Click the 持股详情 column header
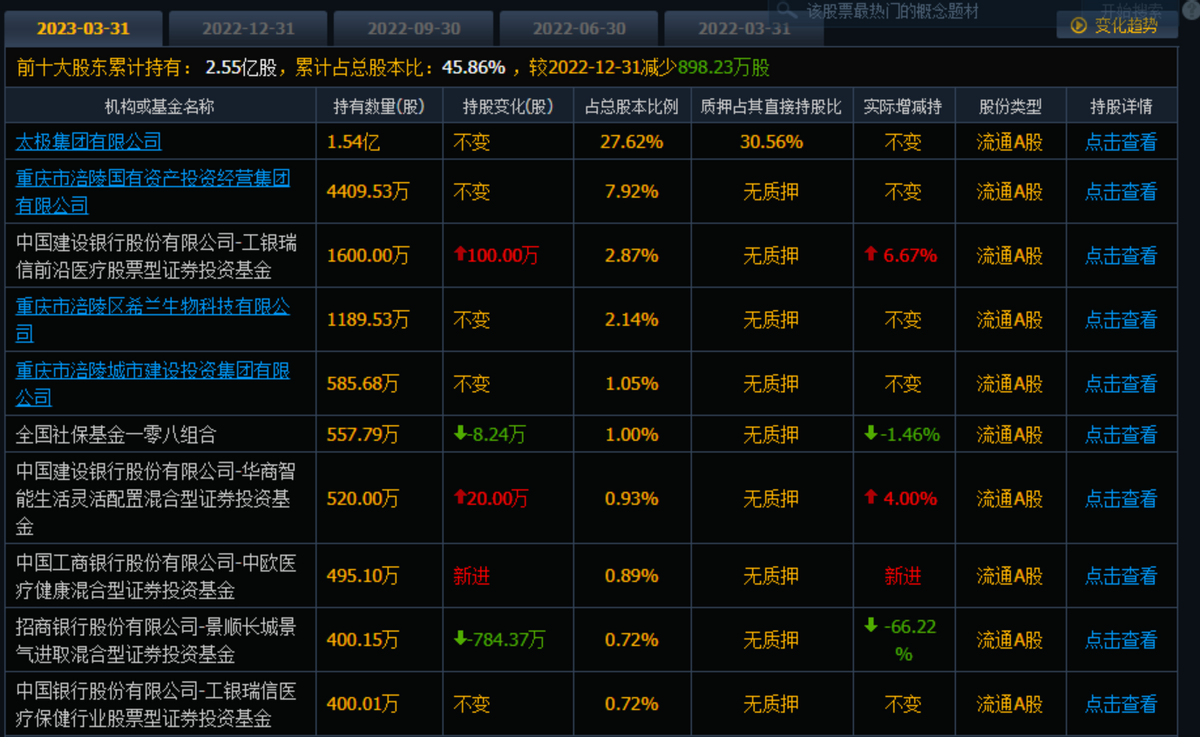The image size is (1200, 737). pyautogui.click(x=1121, y=106)
